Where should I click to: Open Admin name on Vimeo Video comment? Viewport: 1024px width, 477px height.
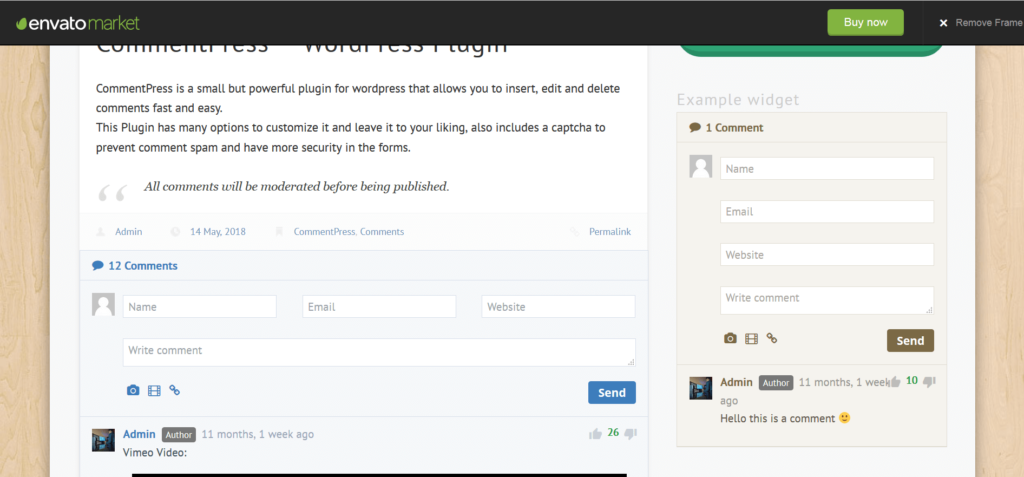pos(139,434)
